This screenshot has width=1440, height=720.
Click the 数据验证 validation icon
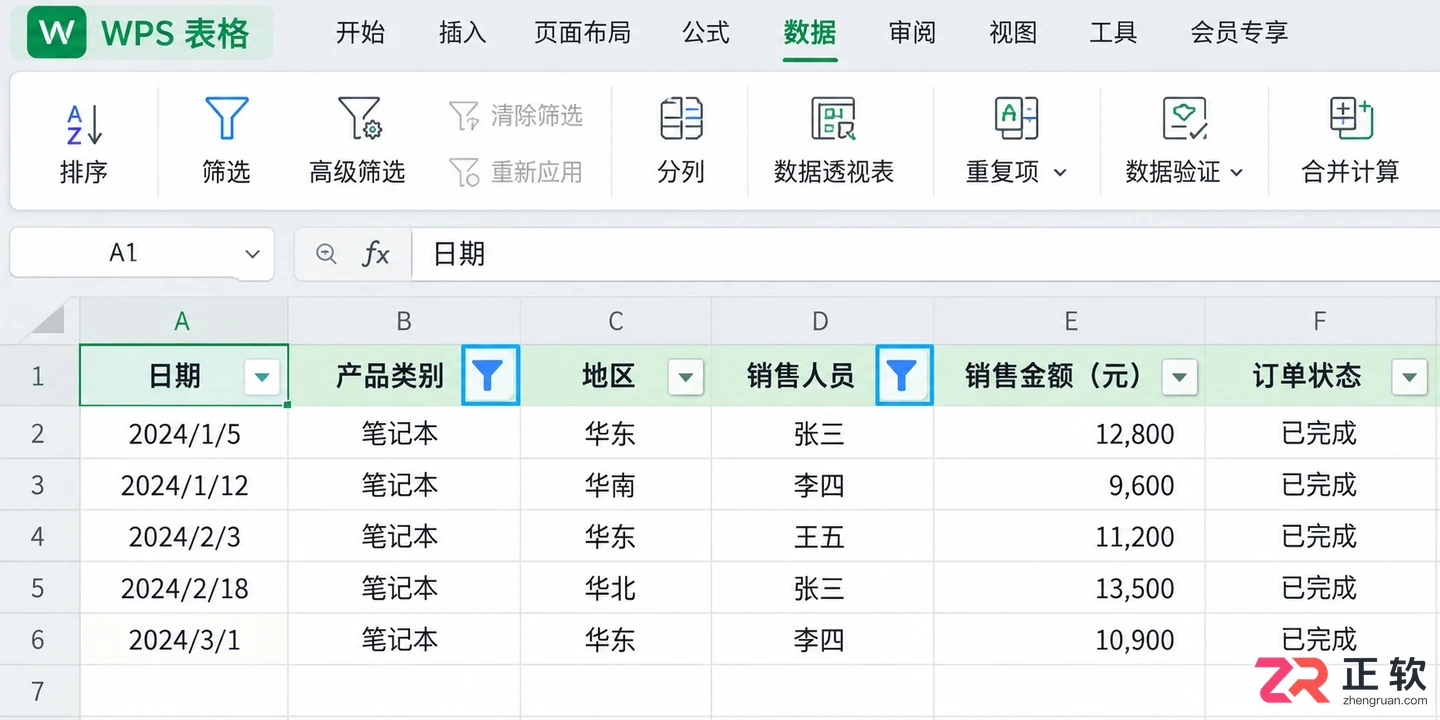pyautogui.click(x=1185, y=119)
